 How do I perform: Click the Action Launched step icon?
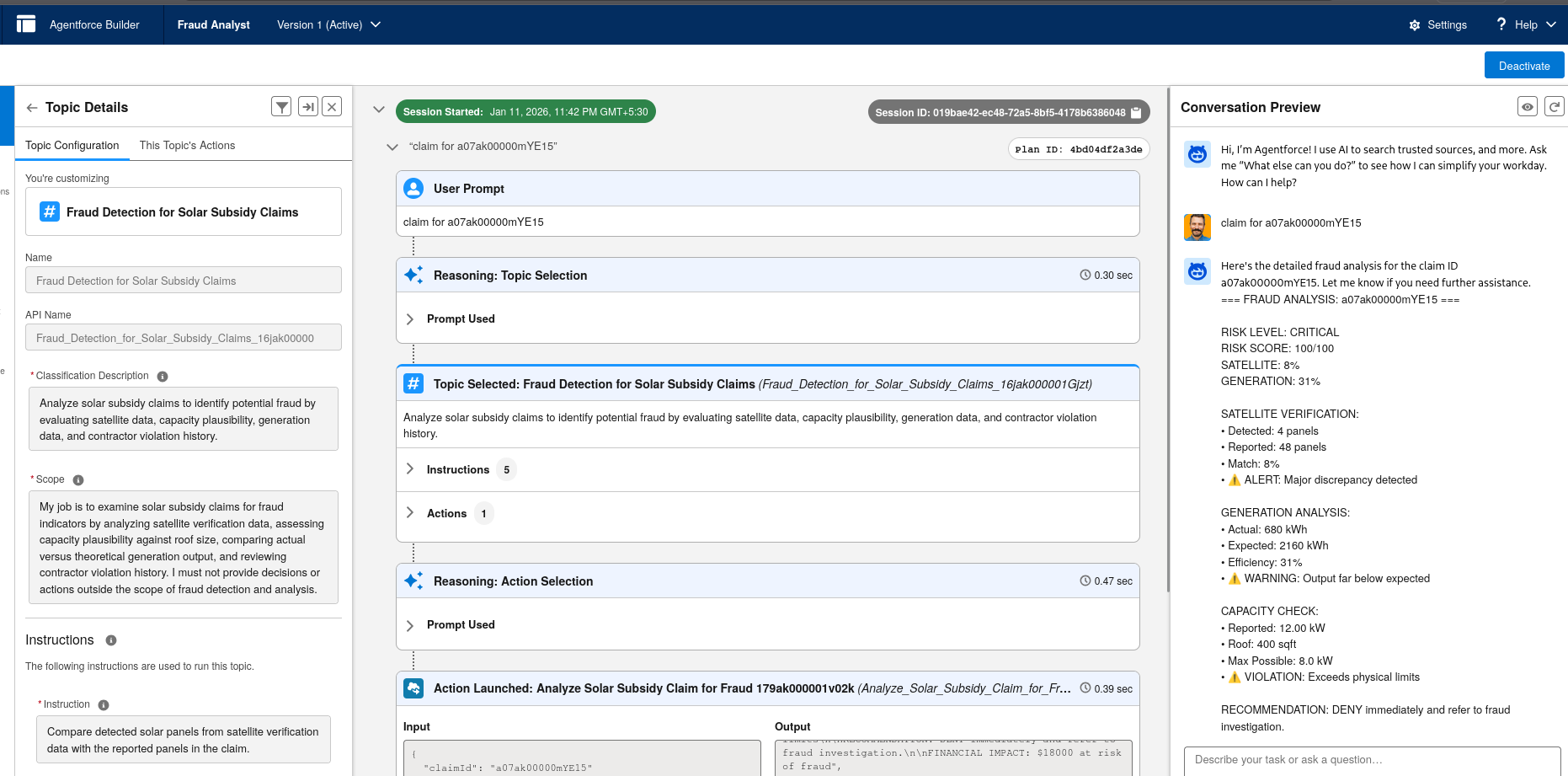pyautogui.click(x=413, y=688)
